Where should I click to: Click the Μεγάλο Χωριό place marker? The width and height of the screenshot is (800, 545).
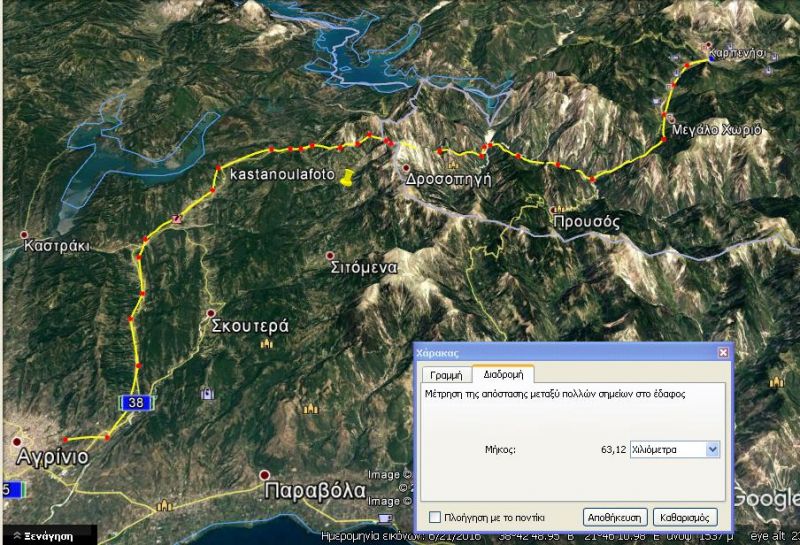click(x=672, y=117)
